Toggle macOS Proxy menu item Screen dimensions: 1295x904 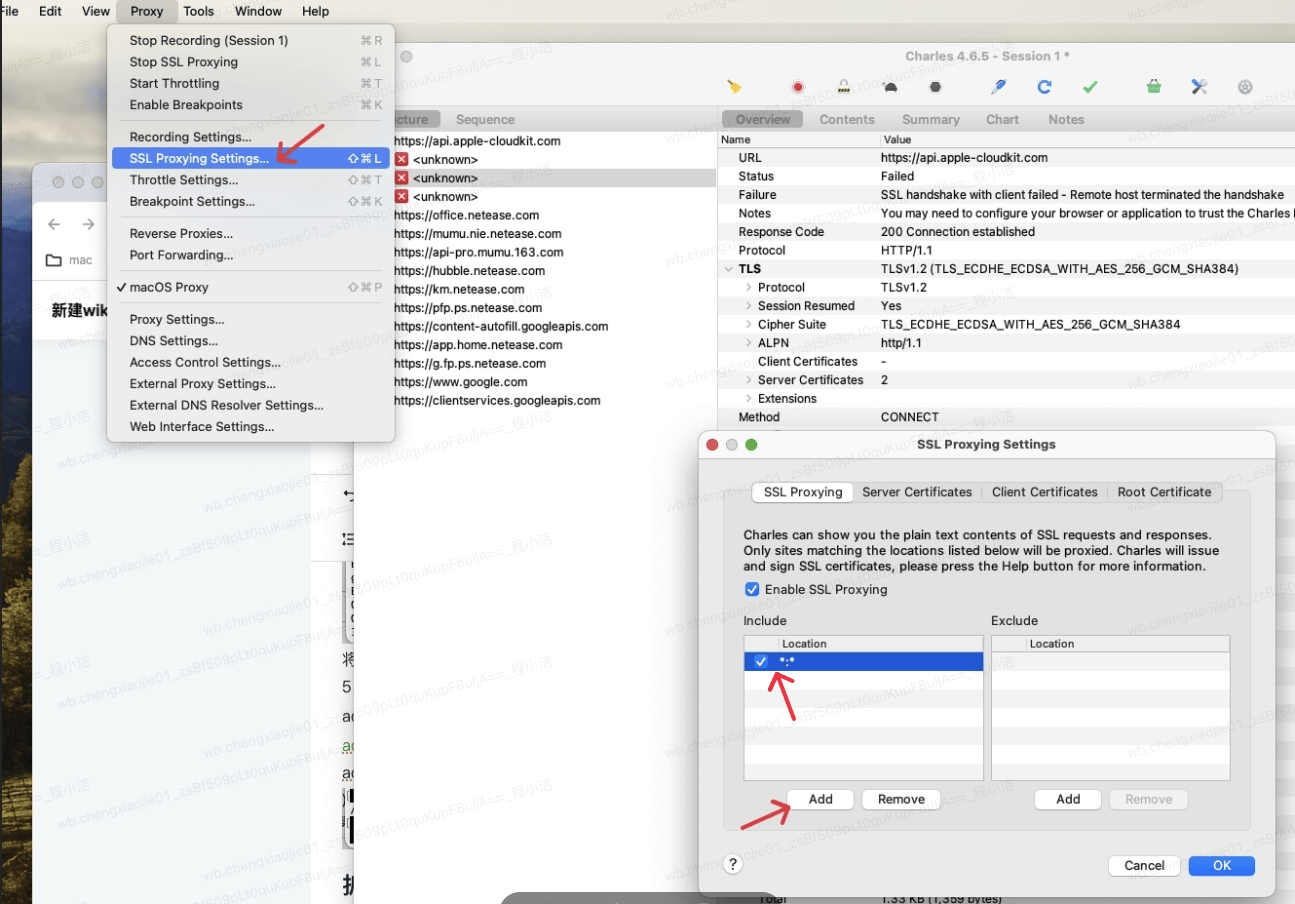click(x=169, y=287)
